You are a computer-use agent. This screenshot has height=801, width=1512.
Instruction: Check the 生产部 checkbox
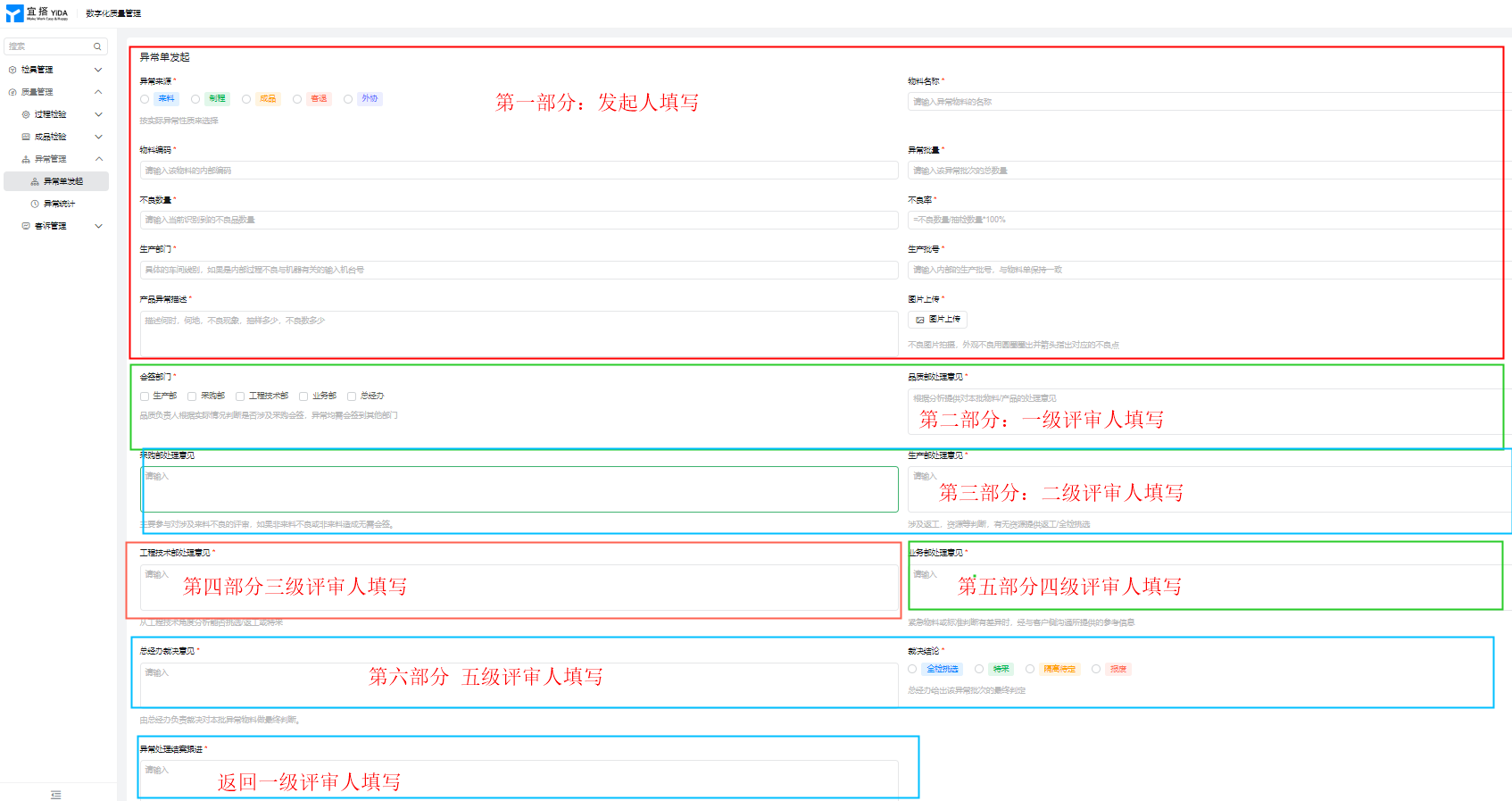(145, 396)
